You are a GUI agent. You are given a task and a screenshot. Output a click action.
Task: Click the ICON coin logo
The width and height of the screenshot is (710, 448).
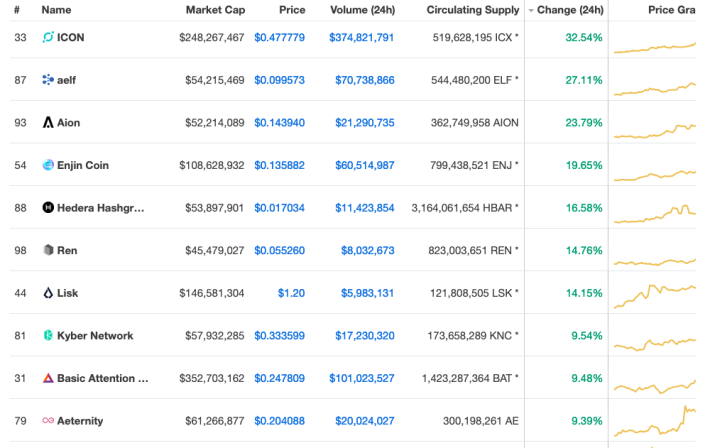coord(48,37)
